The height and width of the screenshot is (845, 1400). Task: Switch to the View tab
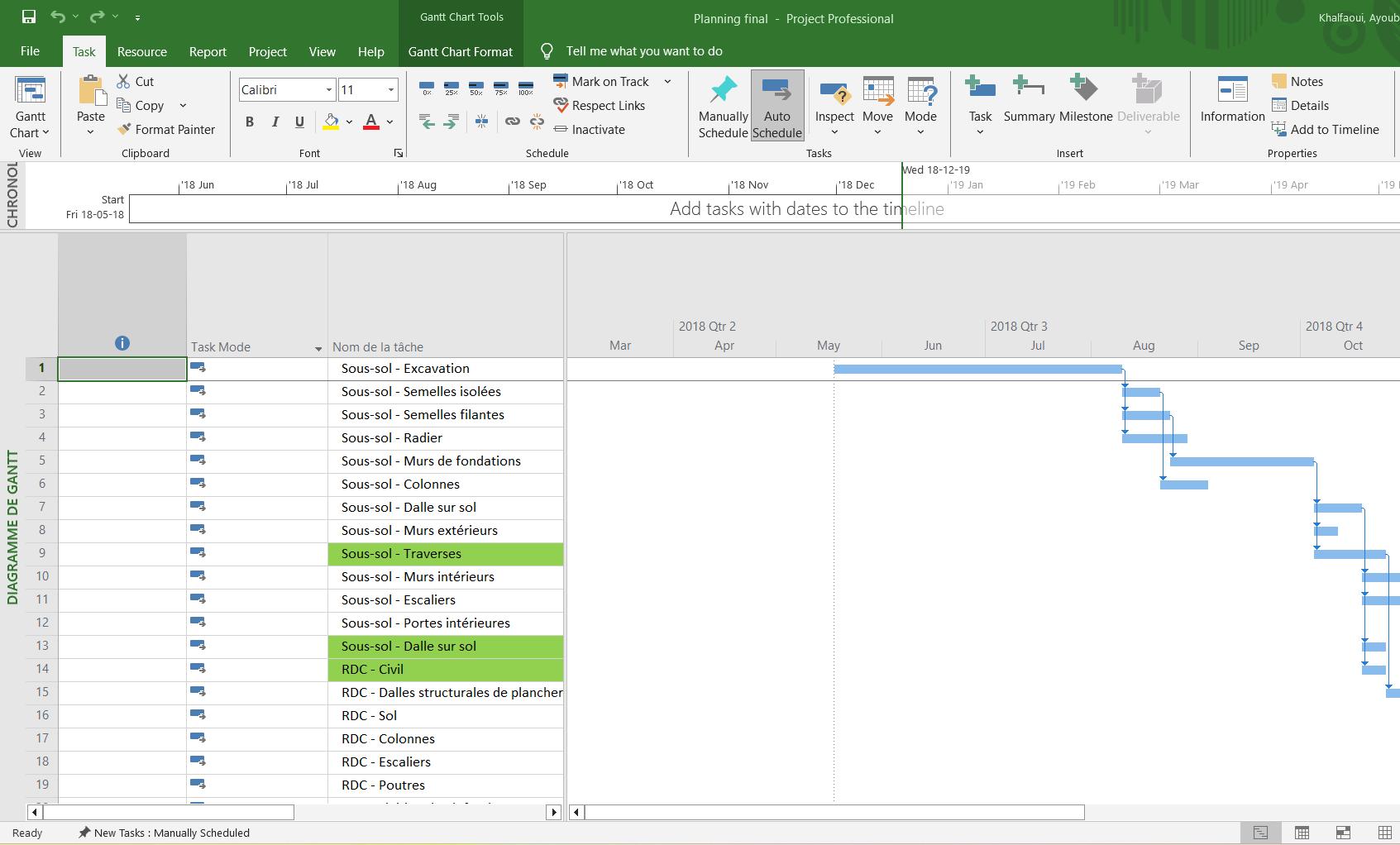(323, 51)
